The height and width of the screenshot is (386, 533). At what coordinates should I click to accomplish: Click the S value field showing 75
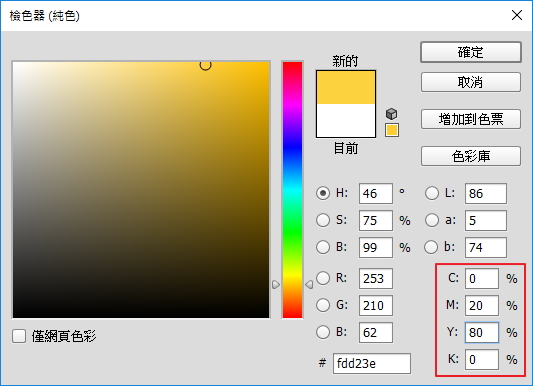pos(376,220)
